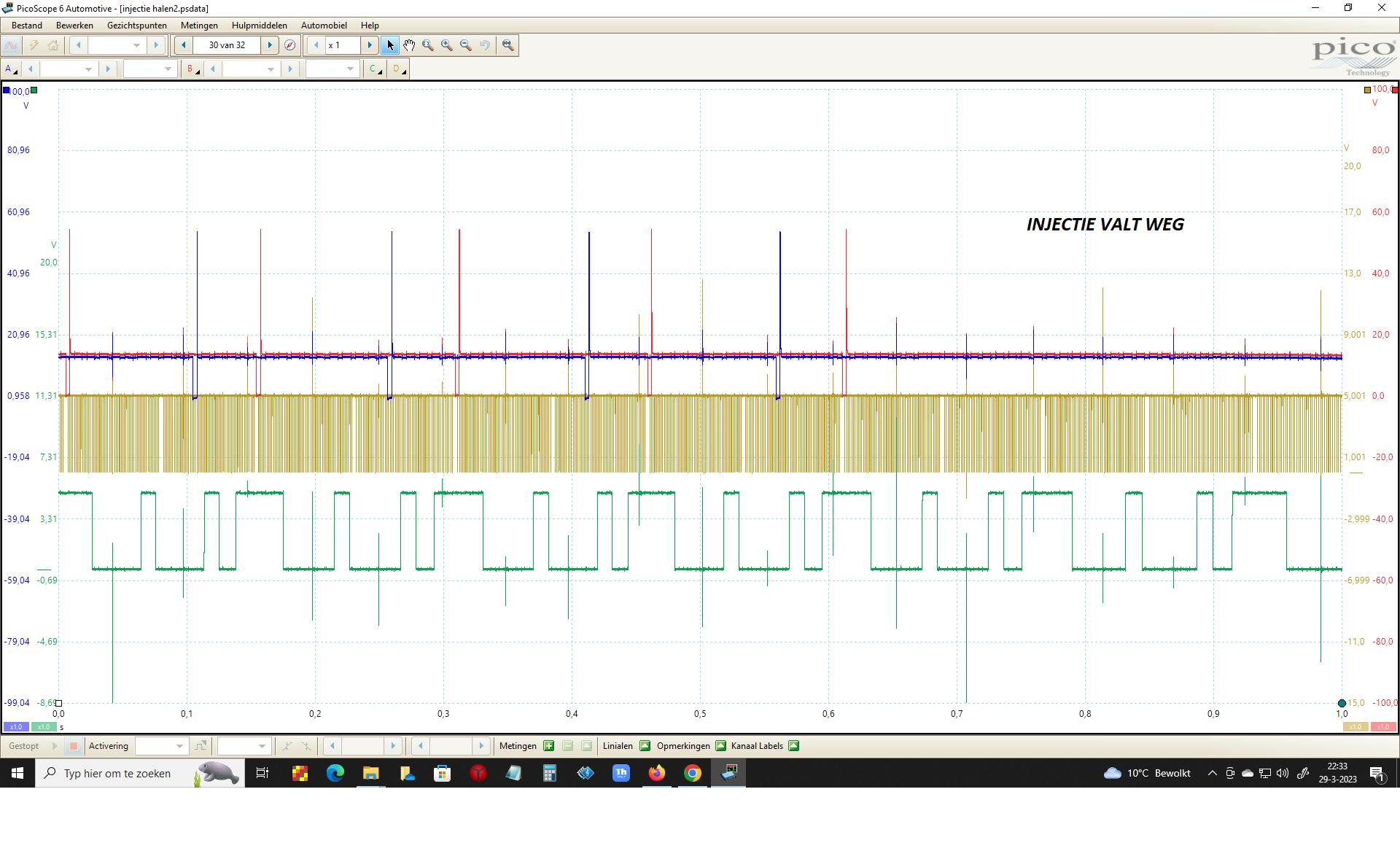The image size is (1400, 843).
Task: Open channel B options dropdown
Action: [x=192, y=69]
